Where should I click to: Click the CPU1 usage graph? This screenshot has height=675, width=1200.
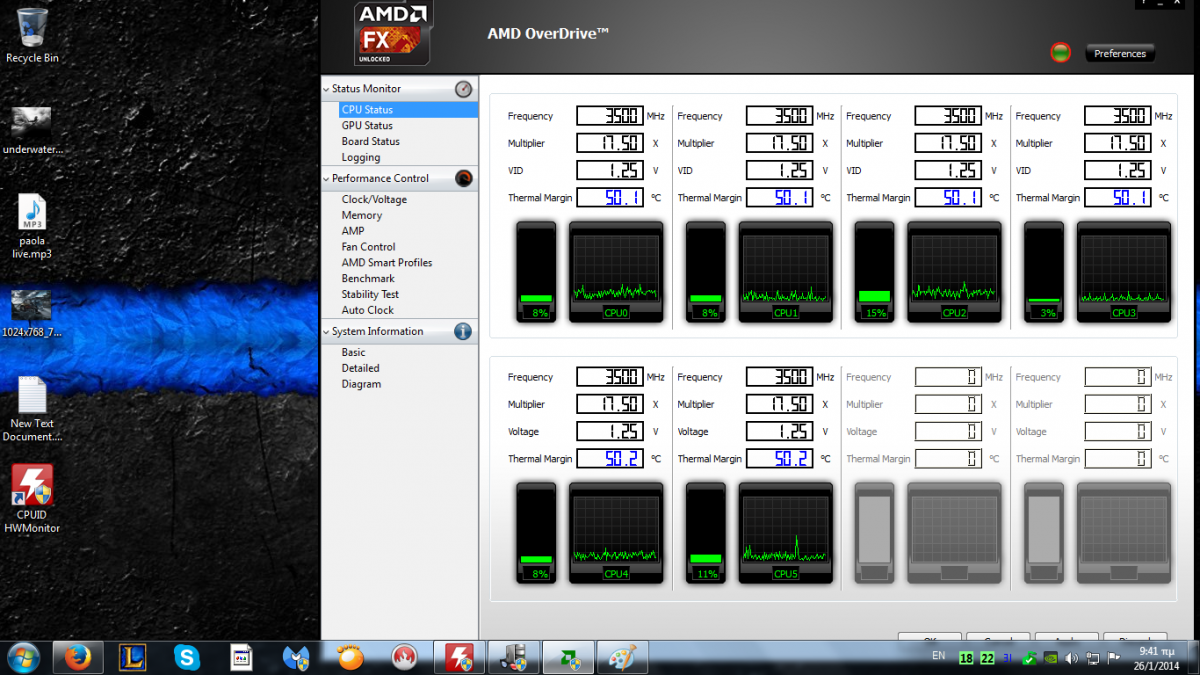(785, 272)
